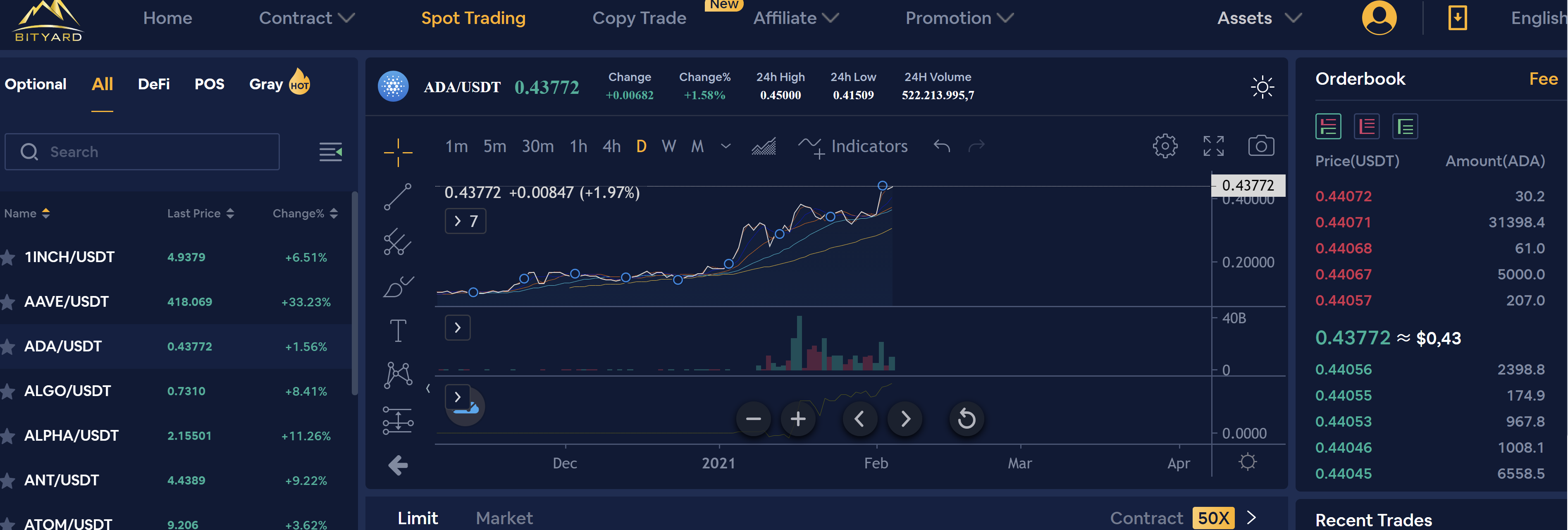Redo the chart action
Image resolution: width=1568 pixels, height=530 pixels.
(976, 146)
